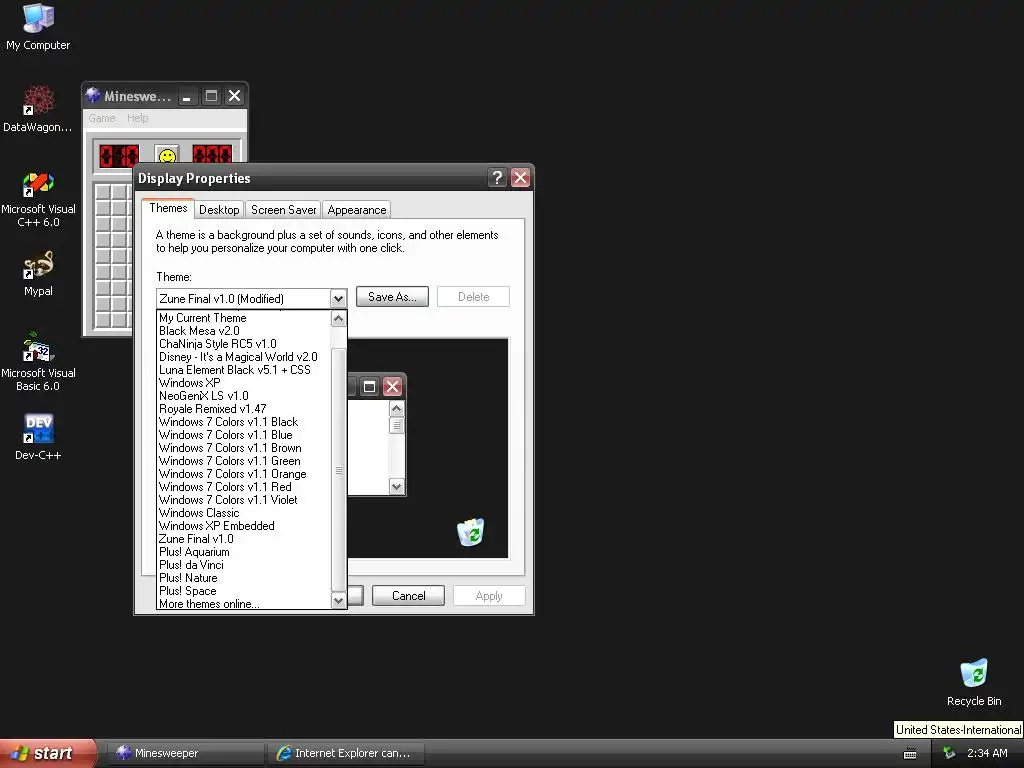Viewport: 1024px width, 768px height.
Task: Click preview window's scroll up arrow
Action: [x=396, y=409]
